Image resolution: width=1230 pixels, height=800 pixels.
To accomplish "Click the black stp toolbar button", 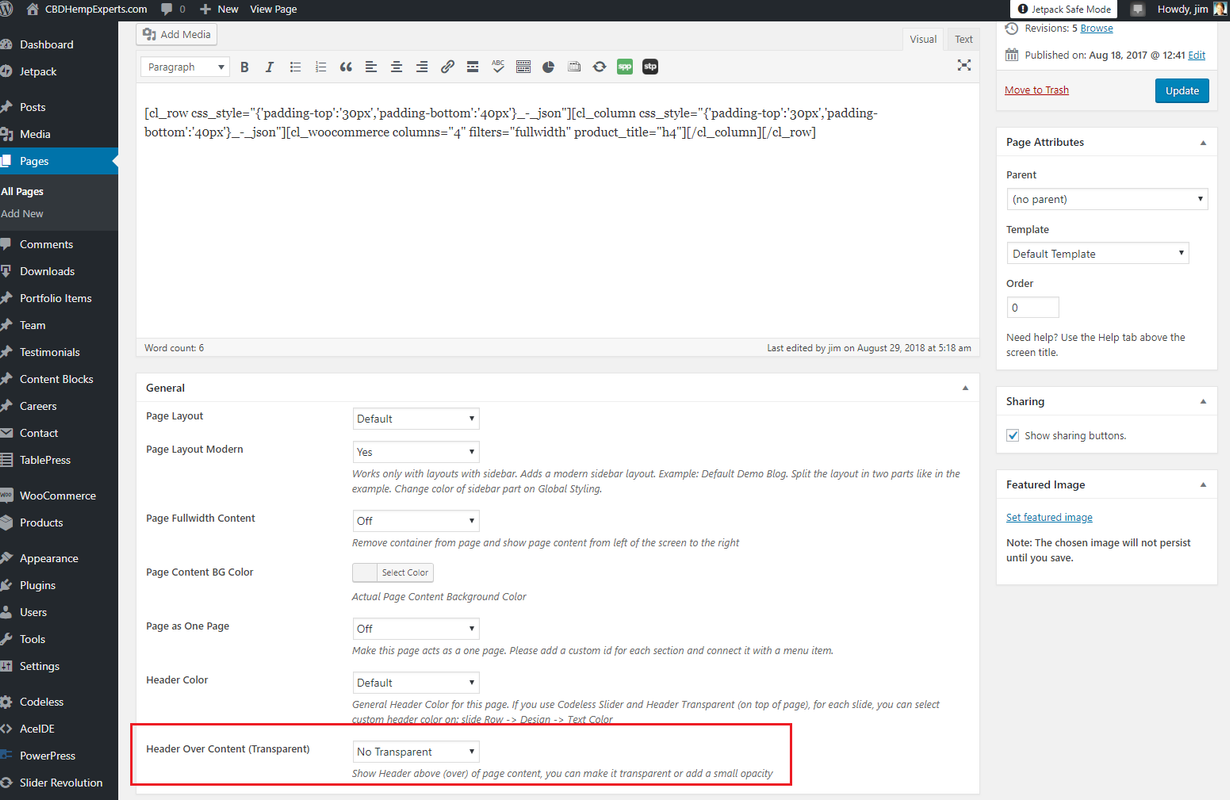I will pyautogui.click(x=650, y=67).
